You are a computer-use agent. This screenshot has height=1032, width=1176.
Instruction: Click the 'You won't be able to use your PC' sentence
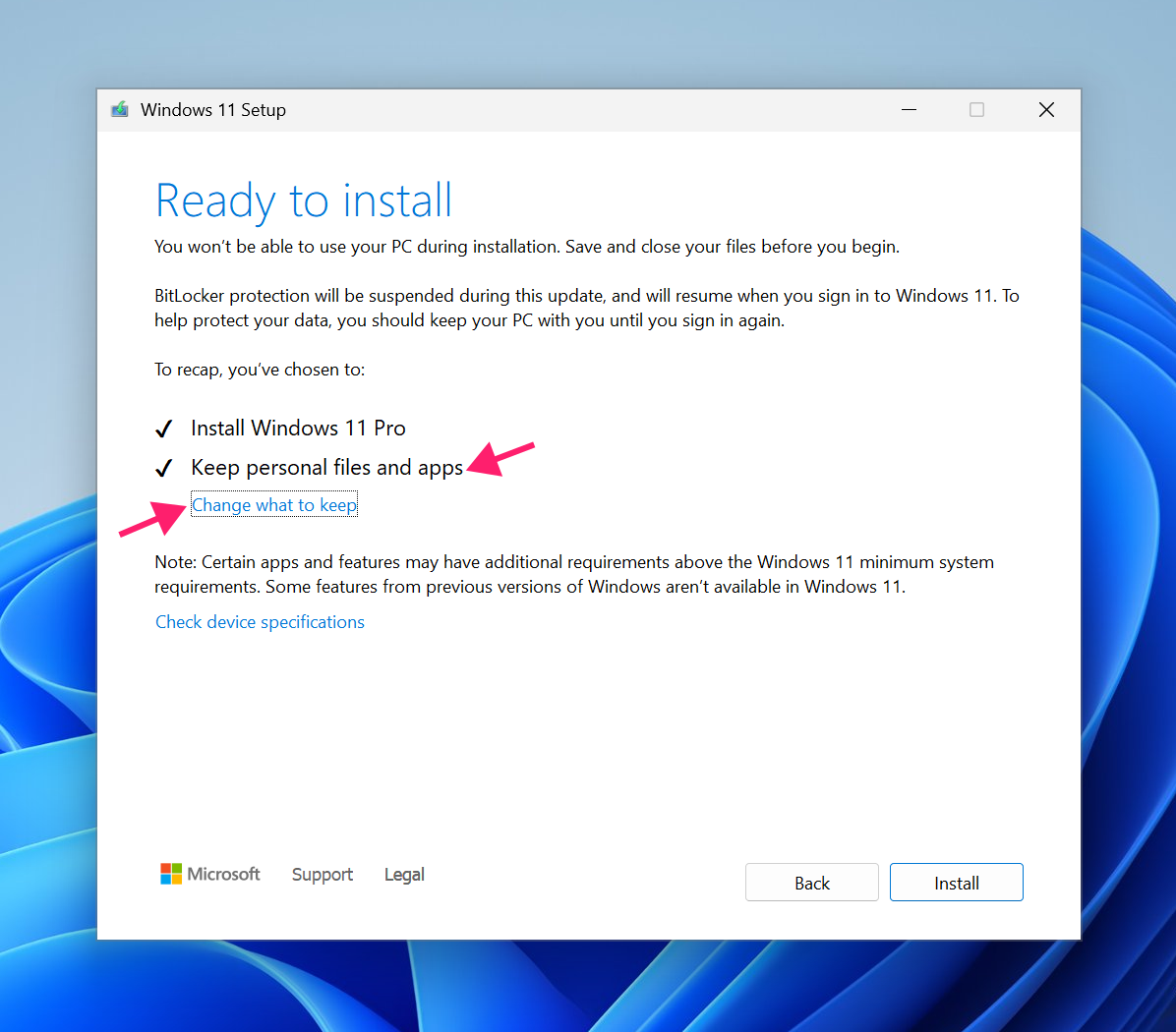point(526,247)
